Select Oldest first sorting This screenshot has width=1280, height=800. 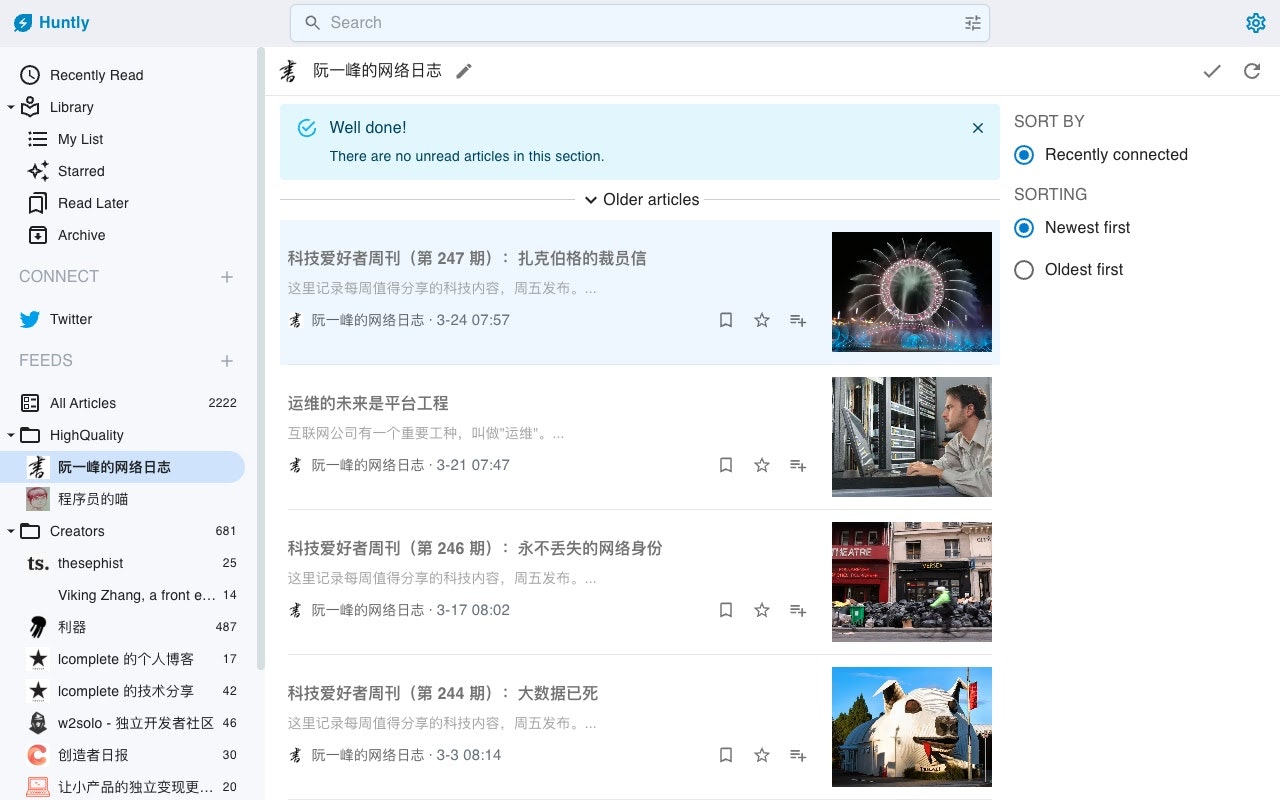(1023, 270)
